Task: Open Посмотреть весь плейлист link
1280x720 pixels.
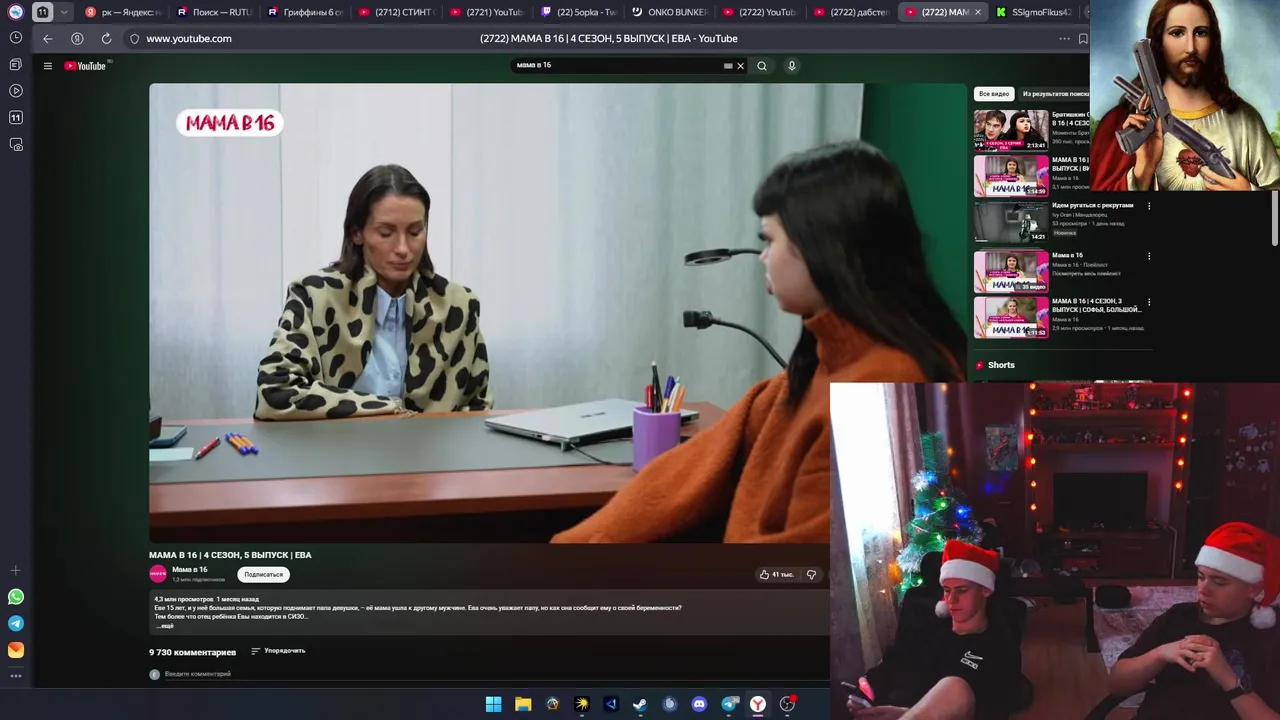Action: (x=1086, y=274)
